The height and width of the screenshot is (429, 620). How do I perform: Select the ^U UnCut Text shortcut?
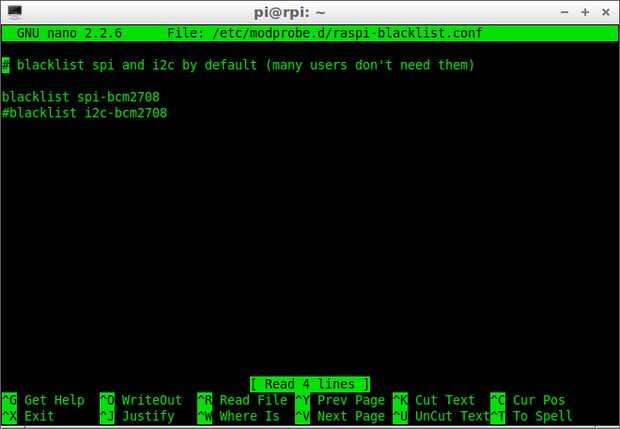[441, 416]
